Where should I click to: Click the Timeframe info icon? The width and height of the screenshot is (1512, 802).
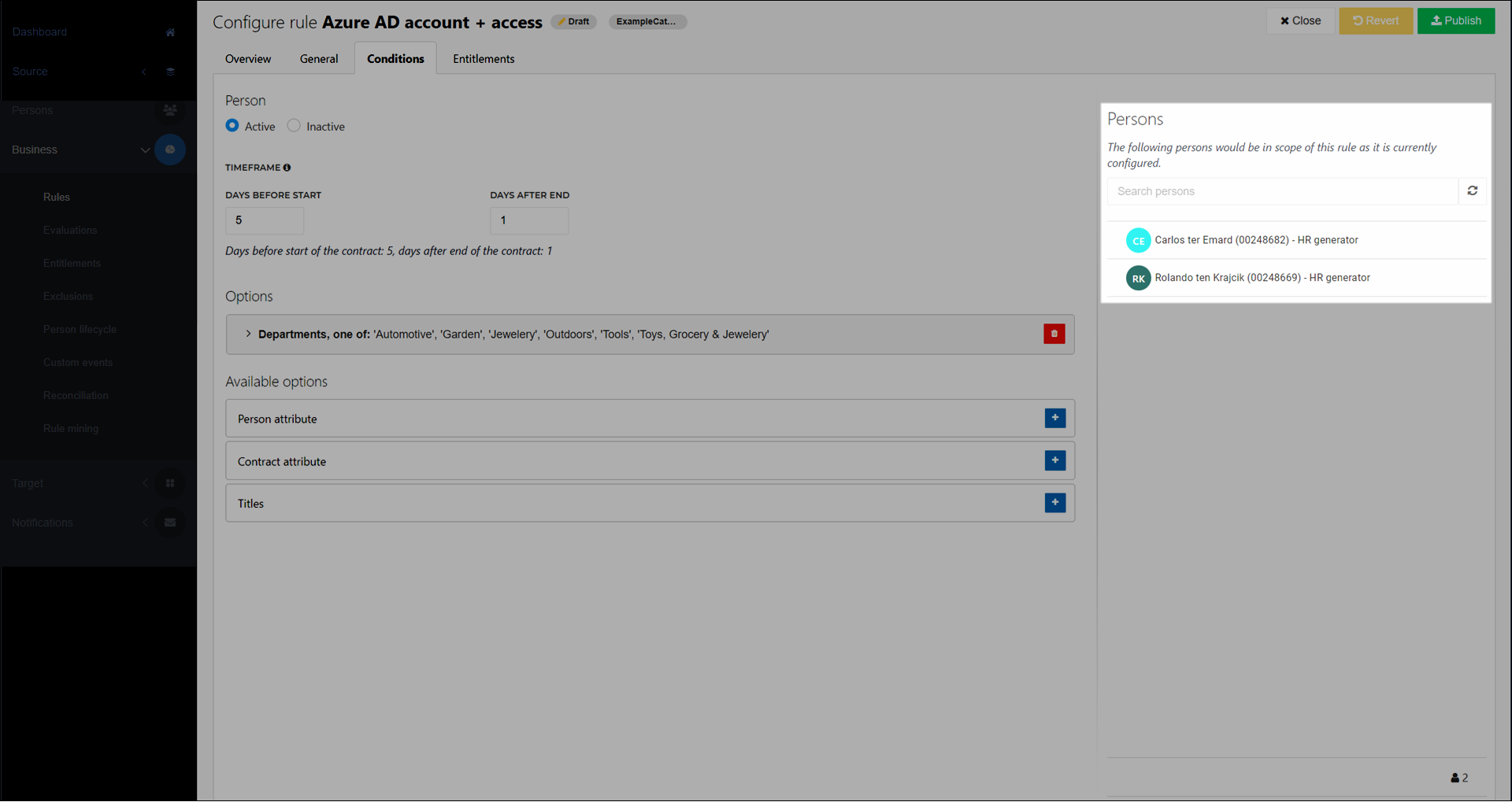(x=287, y=168)
